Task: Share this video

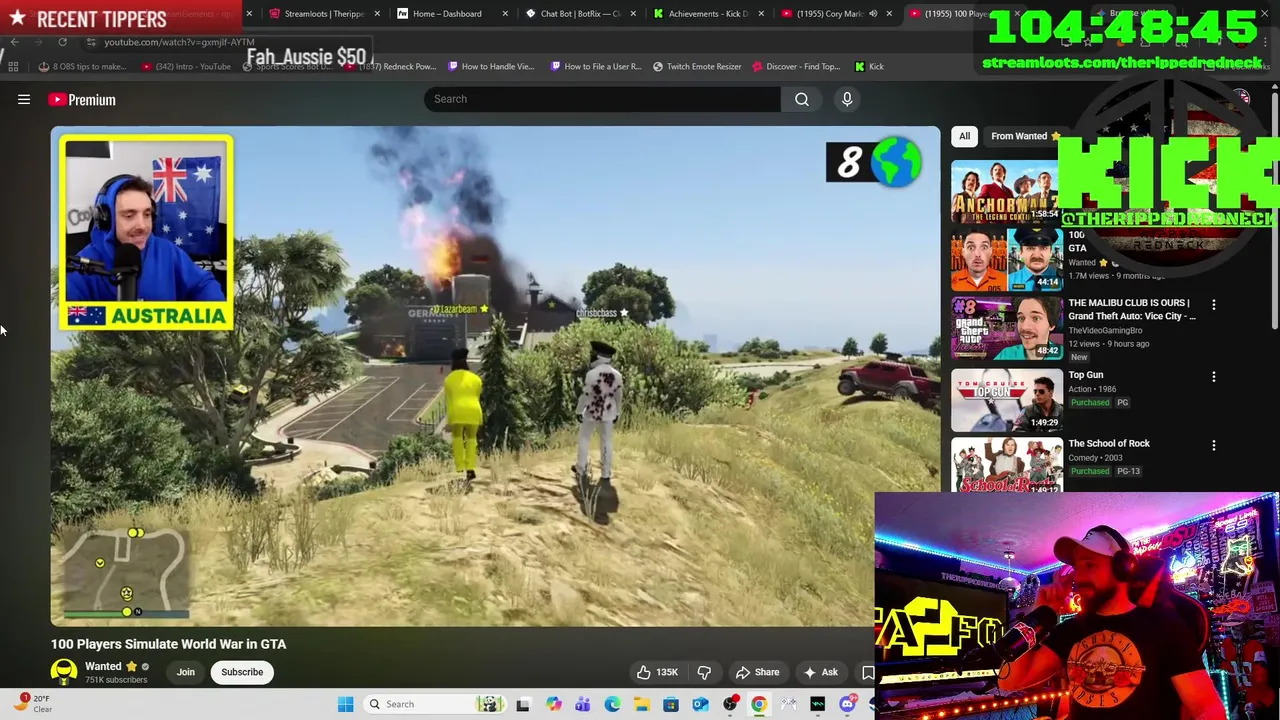Action: click(757, 672)
